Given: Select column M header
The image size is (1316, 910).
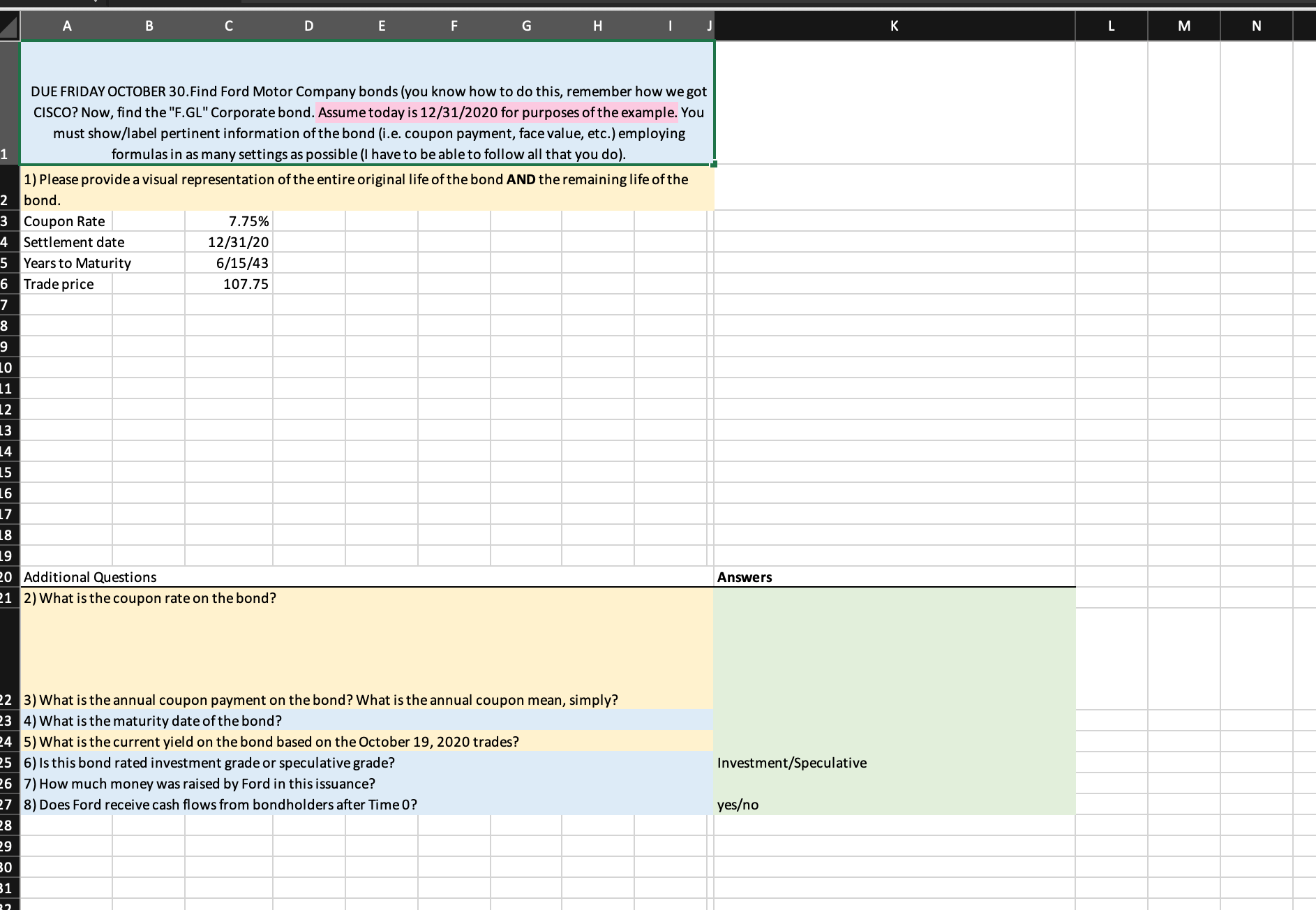Looking at the screenshot, I should coord(1184,26).
